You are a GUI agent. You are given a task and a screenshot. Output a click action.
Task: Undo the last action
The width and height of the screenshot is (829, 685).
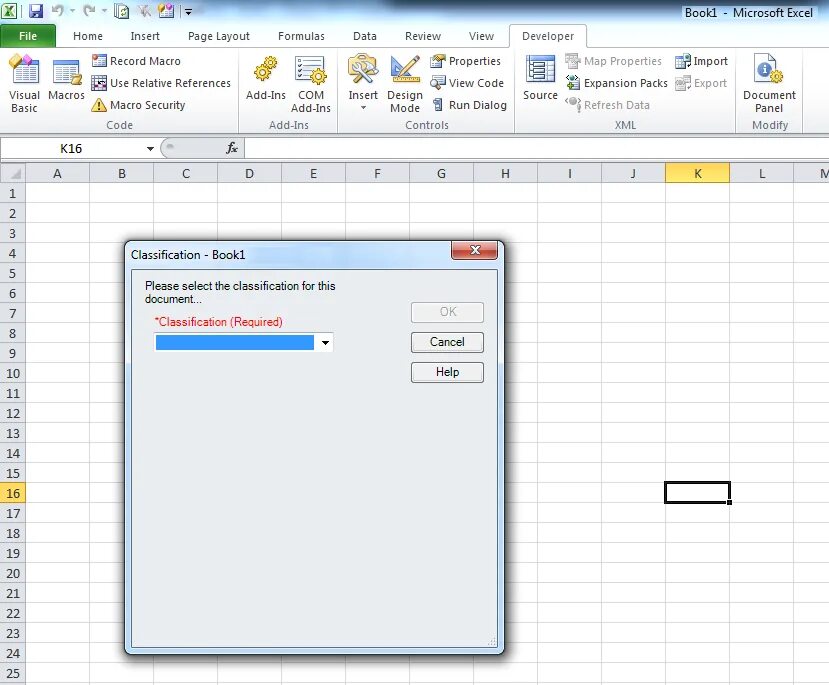click(x=58, y=11)
